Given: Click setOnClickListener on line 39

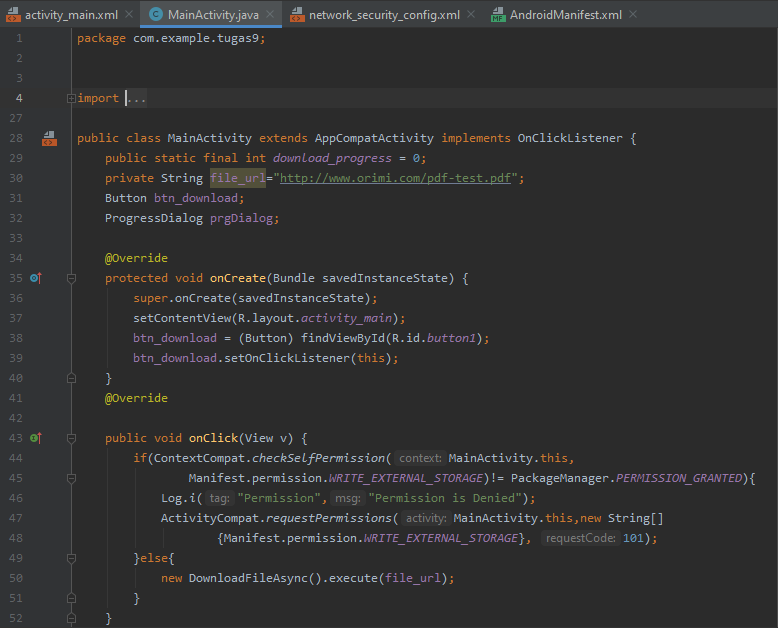Looking at the screenshot, I should [287, 358].
